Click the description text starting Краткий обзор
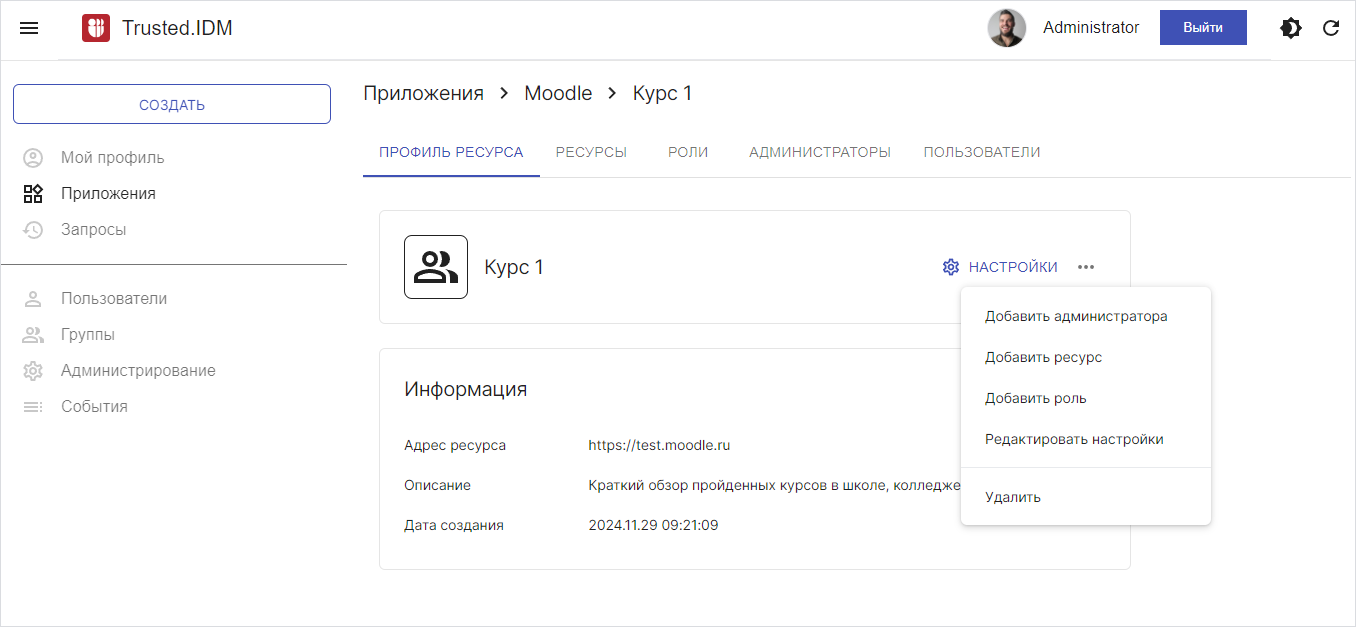The height and width of the screenshot is (627, 1356). point(775,486)
